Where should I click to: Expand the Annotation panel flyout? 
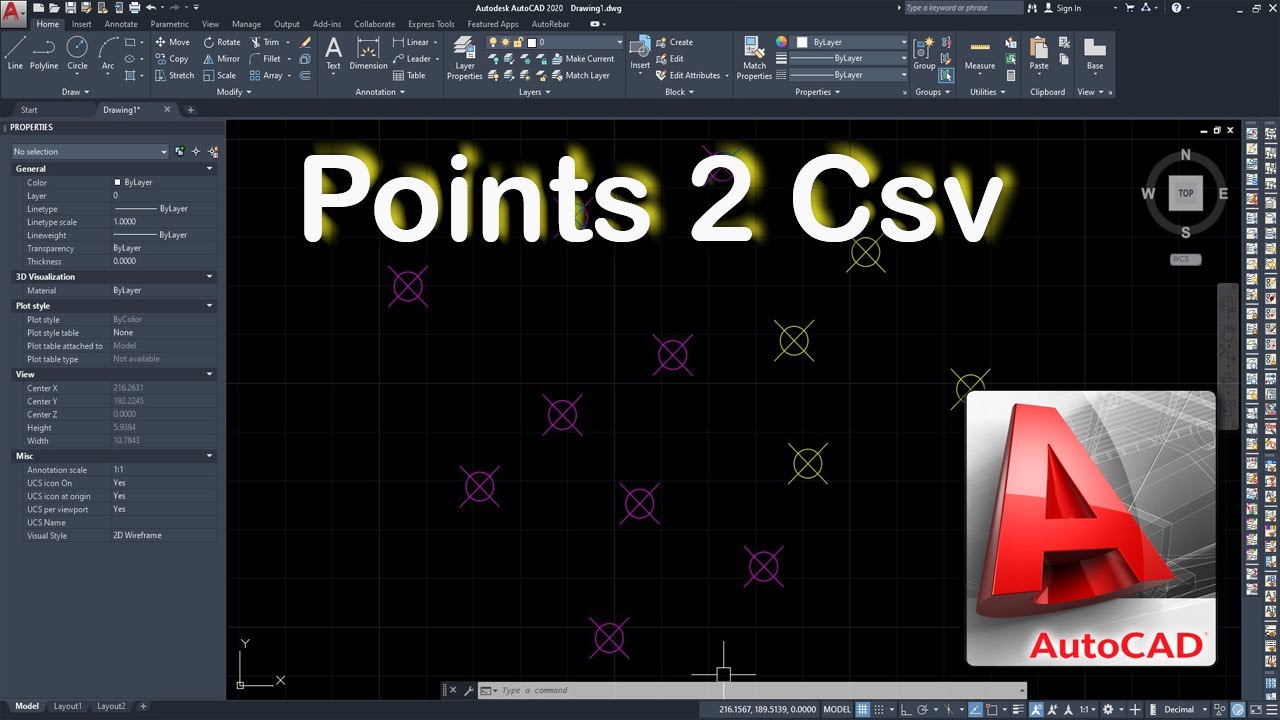[x=380, y=92]
